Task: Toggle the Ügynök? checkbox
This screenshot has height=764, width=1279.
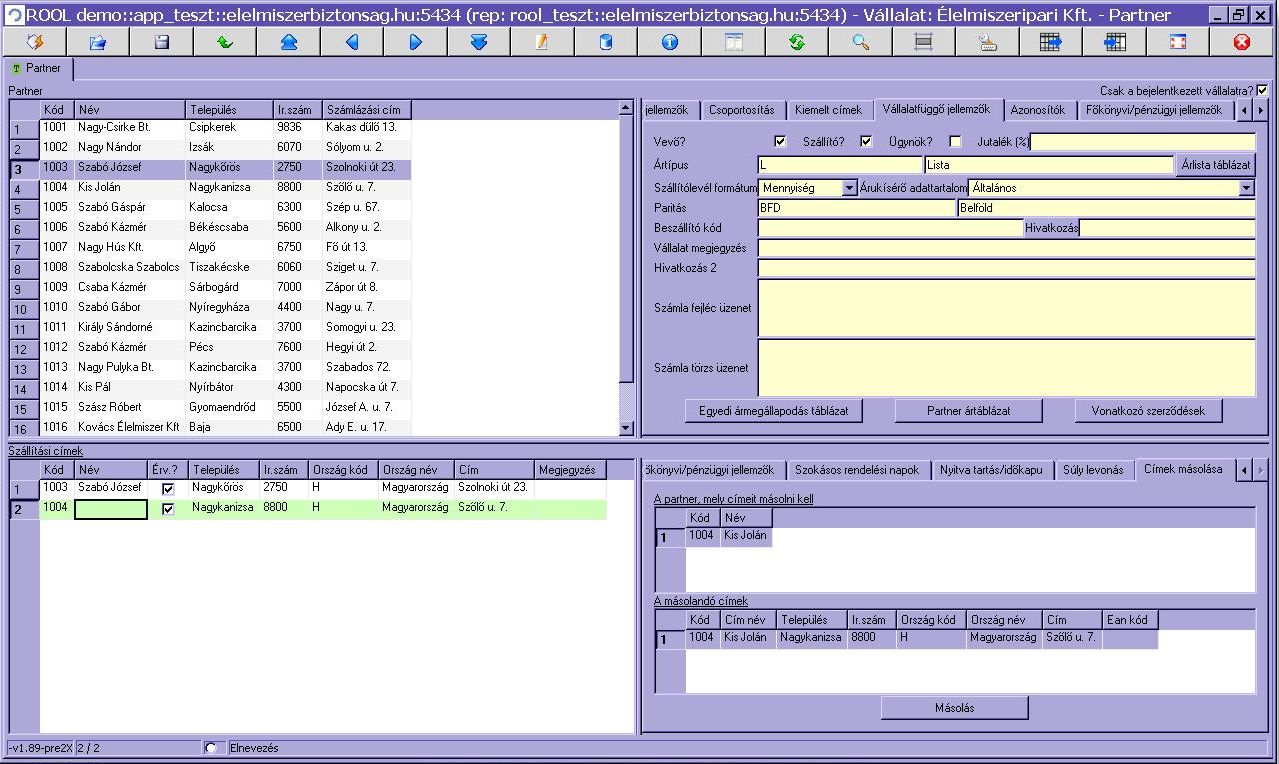Action: coord(955,141)
